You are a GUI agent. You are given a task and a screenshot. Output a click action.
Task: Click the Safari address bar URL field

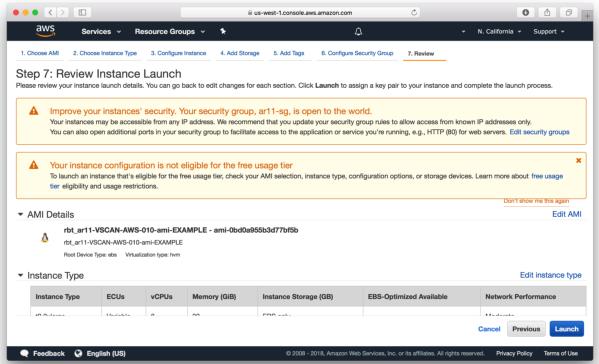pos(300,13)
